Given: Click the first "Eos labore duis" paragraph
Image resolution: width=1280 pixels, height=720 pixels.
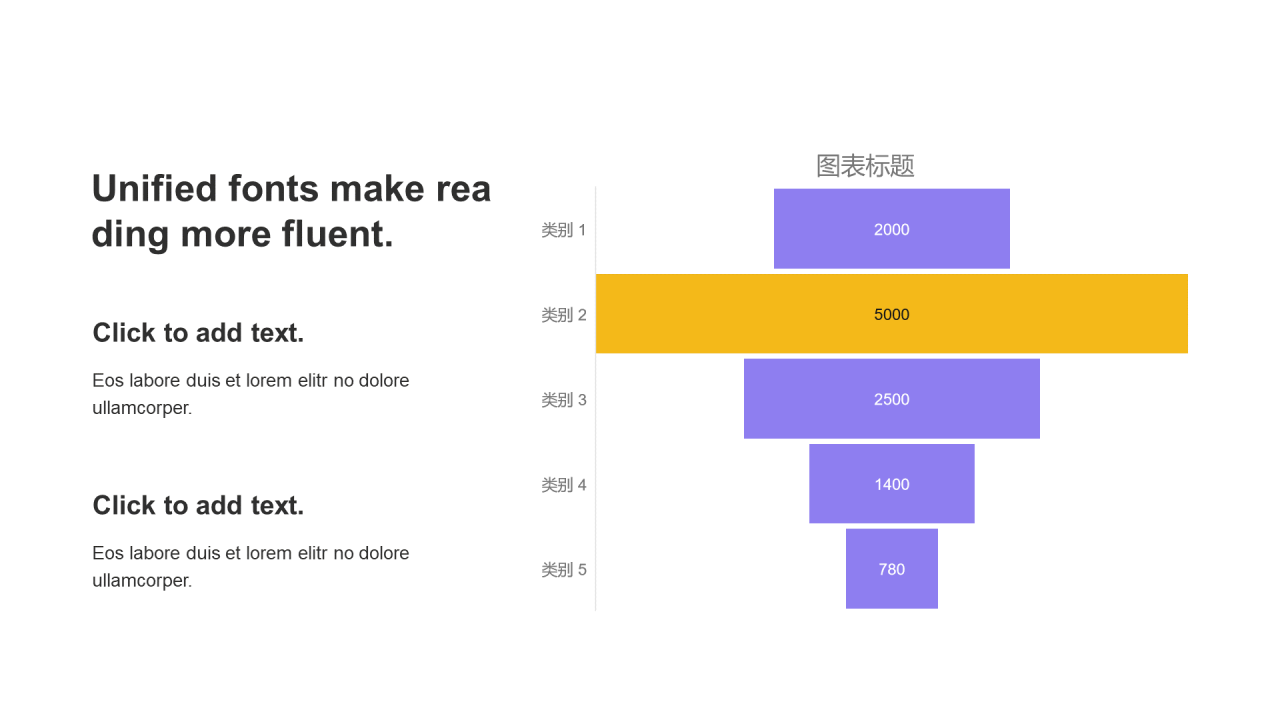Looking at the screenshot, I should click(250, 394).
